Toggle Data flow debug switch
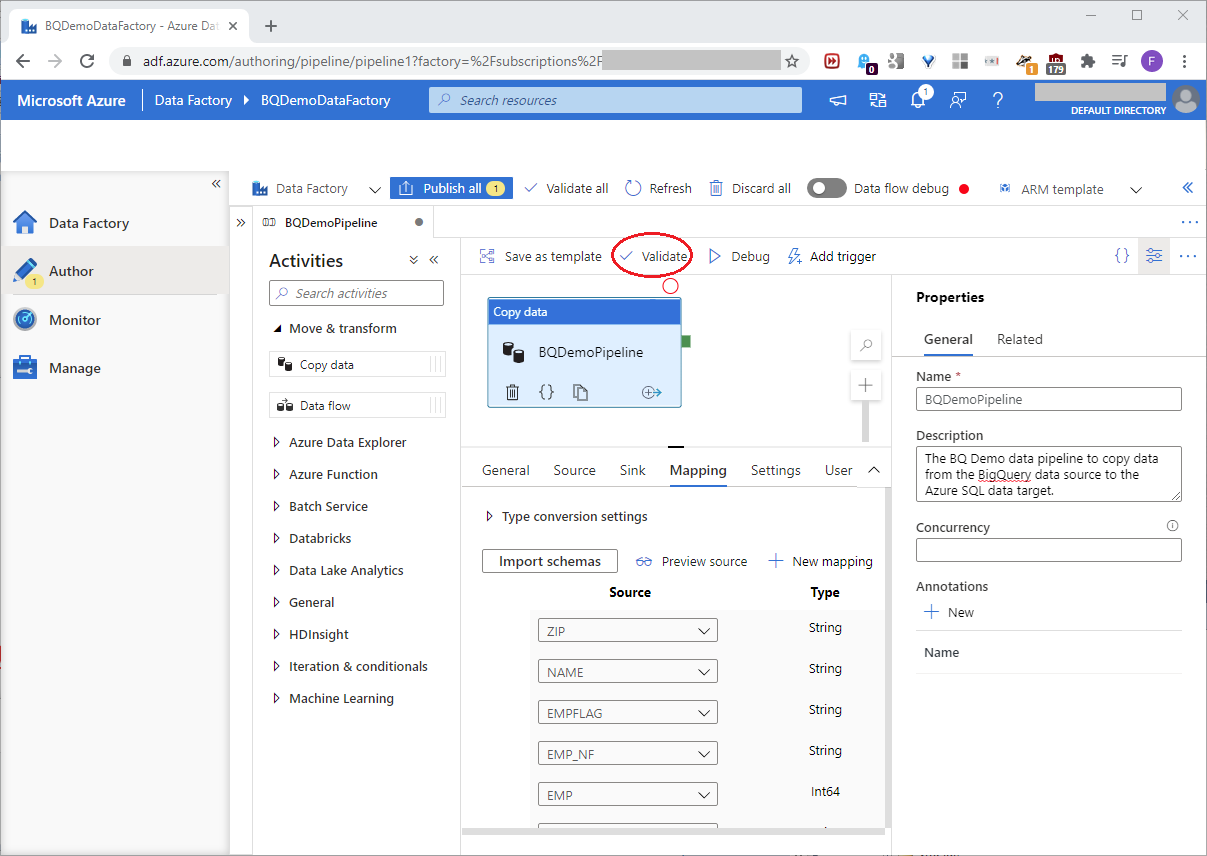Viewport: 1207px width, 856px height. pos(827,188)
